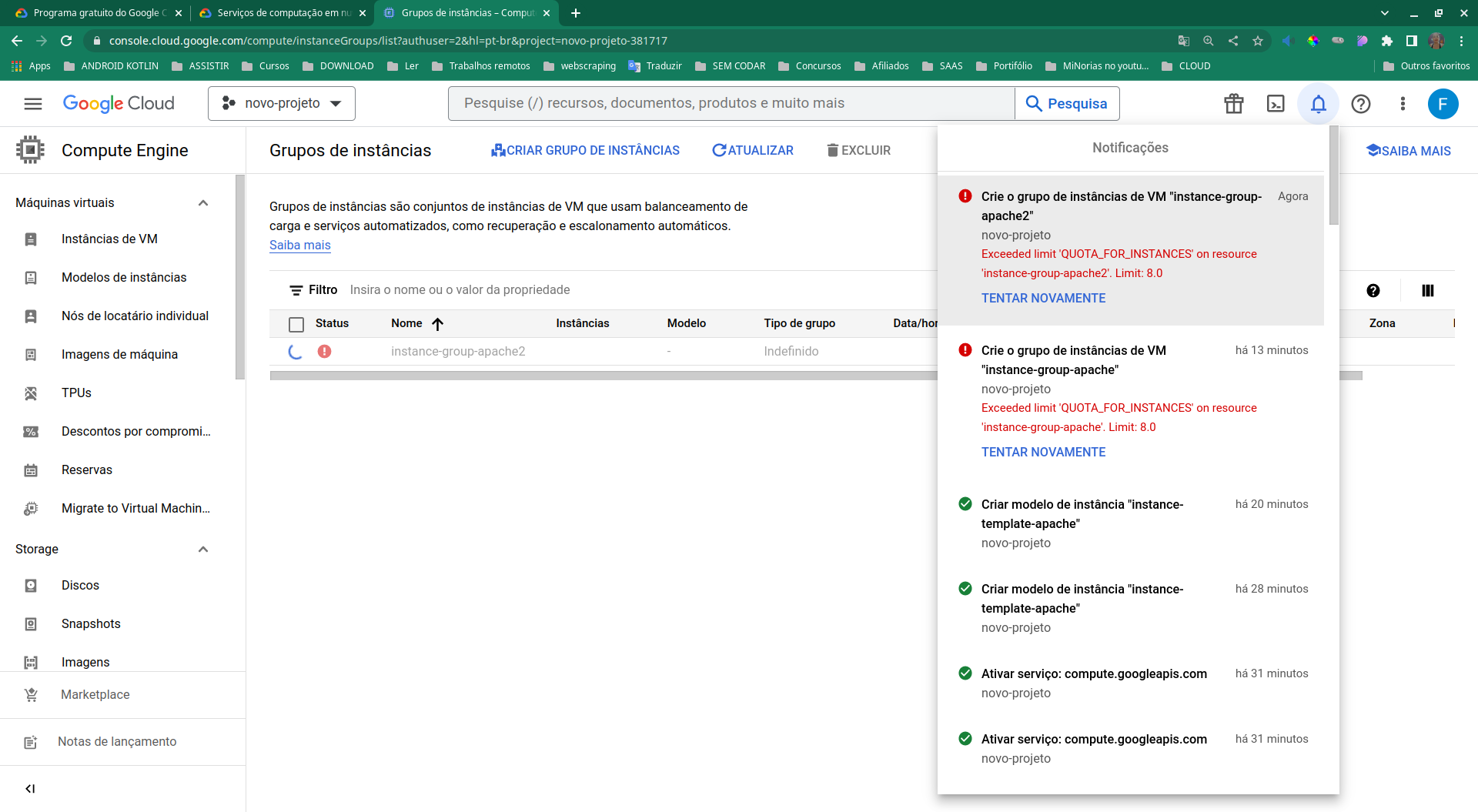Collapse the side navigation panel arrow
The width and height of the screenshot is (1478, 812).
[x=30, y=788]
